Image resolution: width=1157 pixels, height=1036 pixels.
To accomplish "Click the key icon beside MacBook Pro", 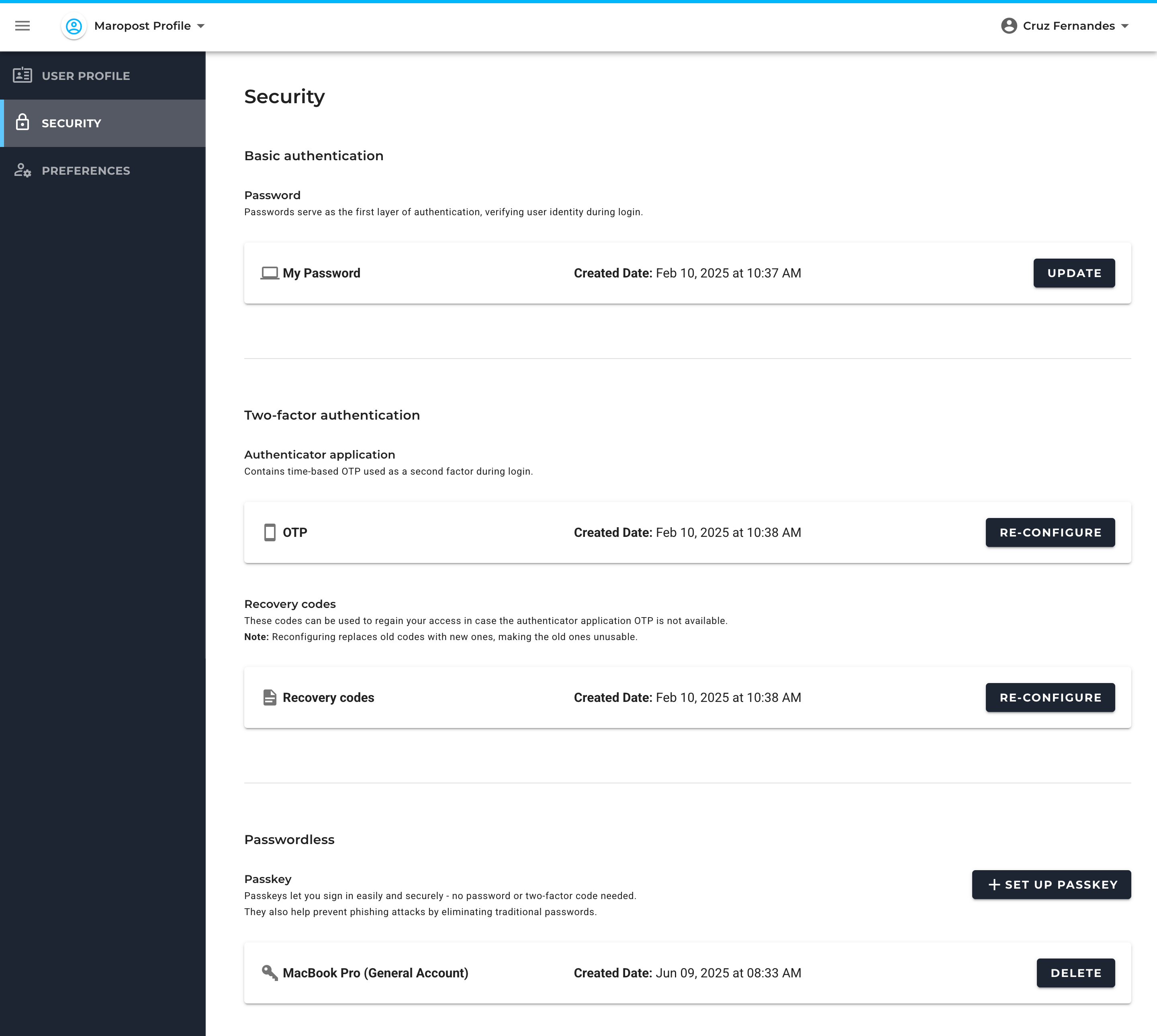I will (x=270, y=973).
